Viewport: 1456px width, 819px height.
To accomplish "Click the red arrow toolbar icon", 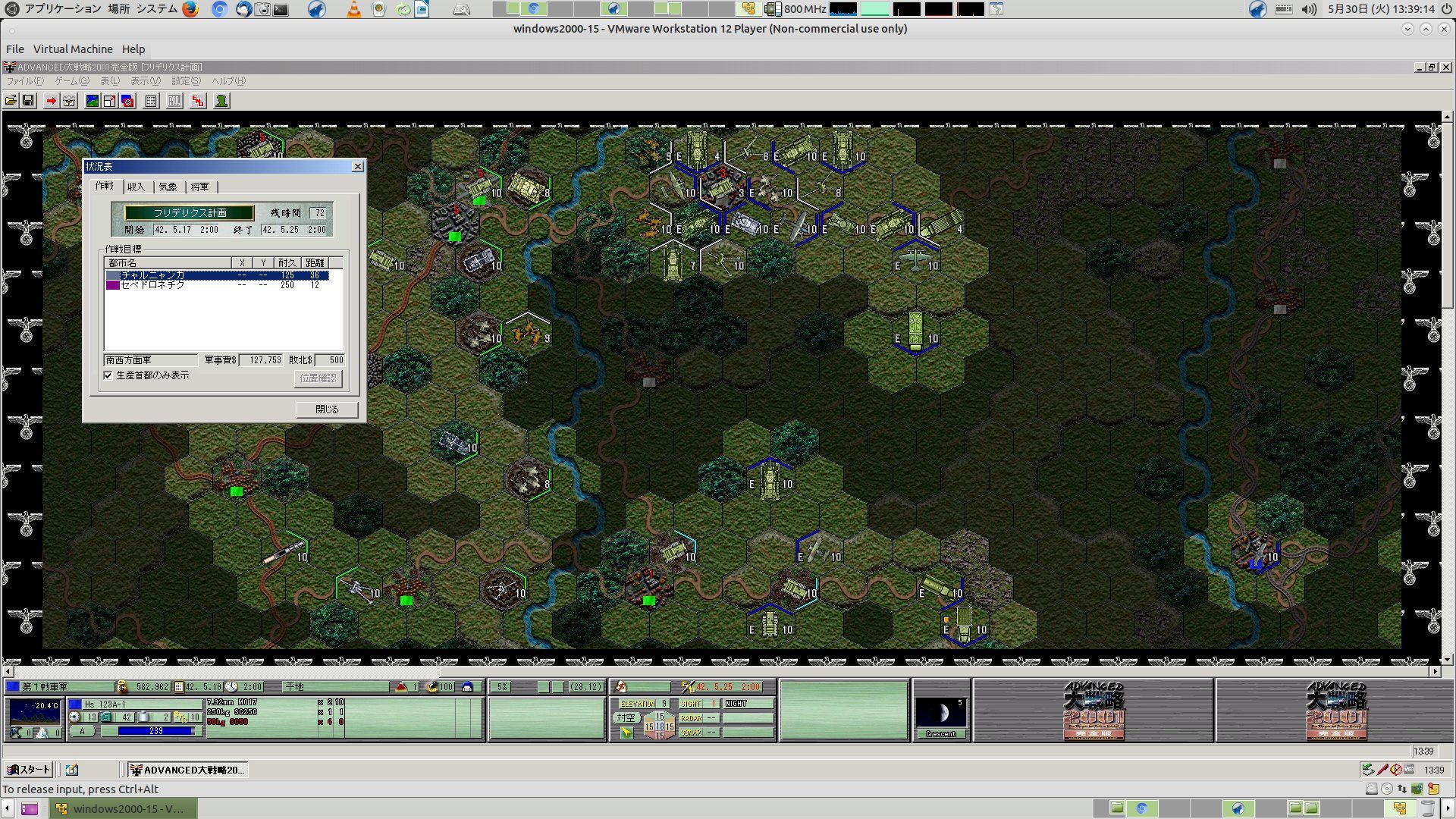I will 51,101.
